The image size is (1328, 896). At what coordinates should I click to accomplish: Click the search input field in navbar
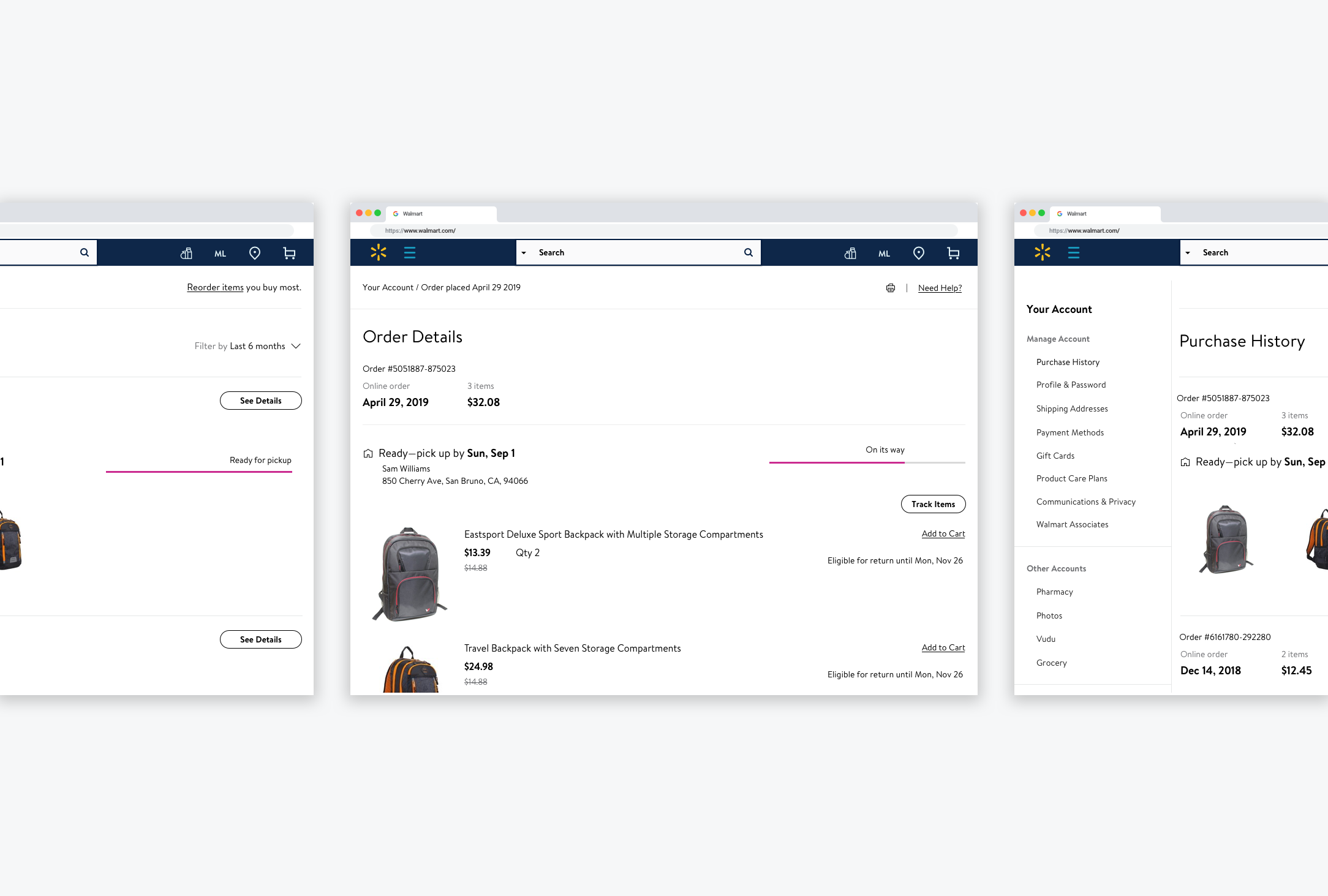pyautogui.click(x=640, y=252)
